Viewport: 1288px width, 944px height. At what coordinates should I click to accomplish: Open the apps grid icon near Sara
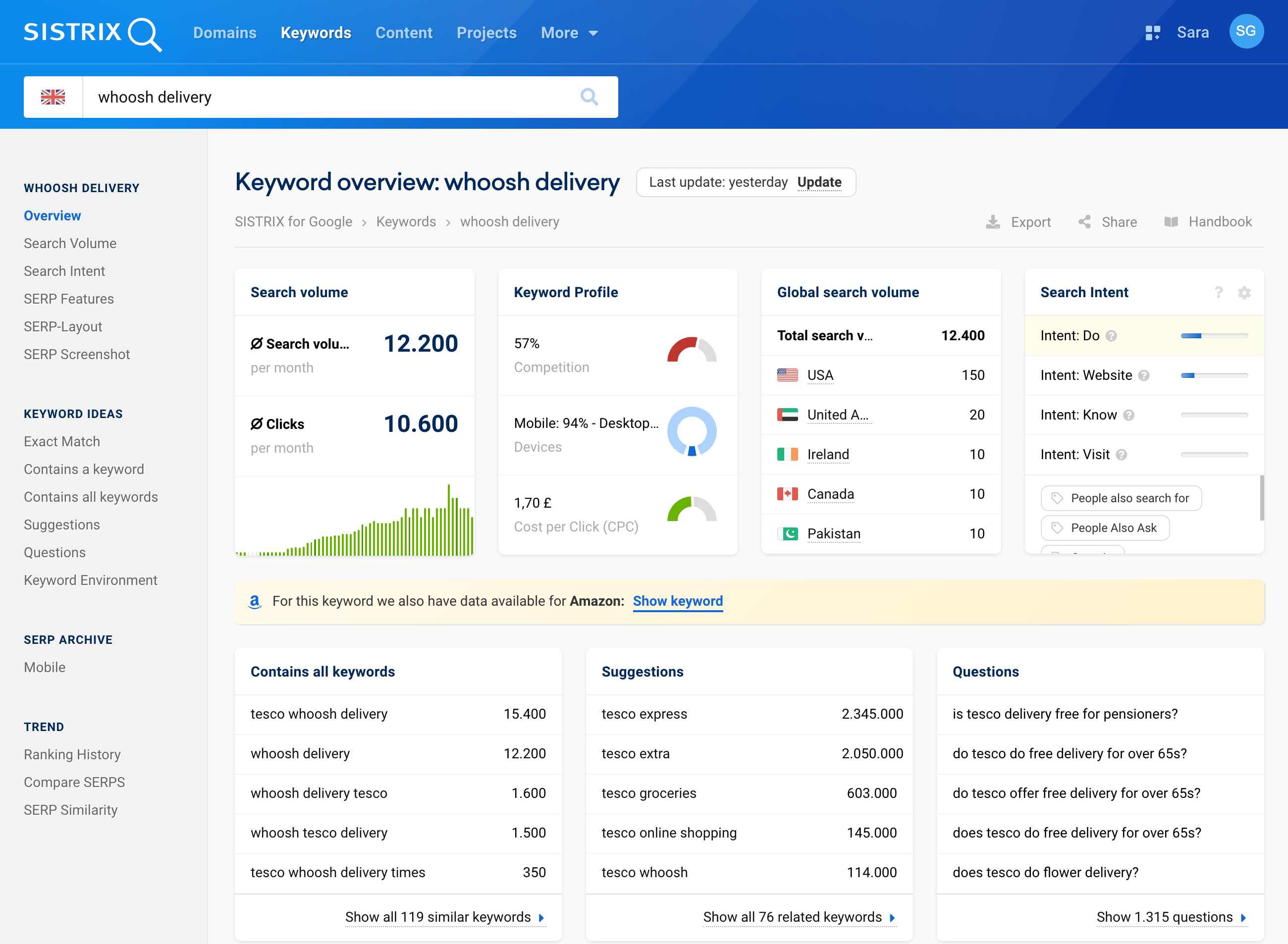[1153, 33]
